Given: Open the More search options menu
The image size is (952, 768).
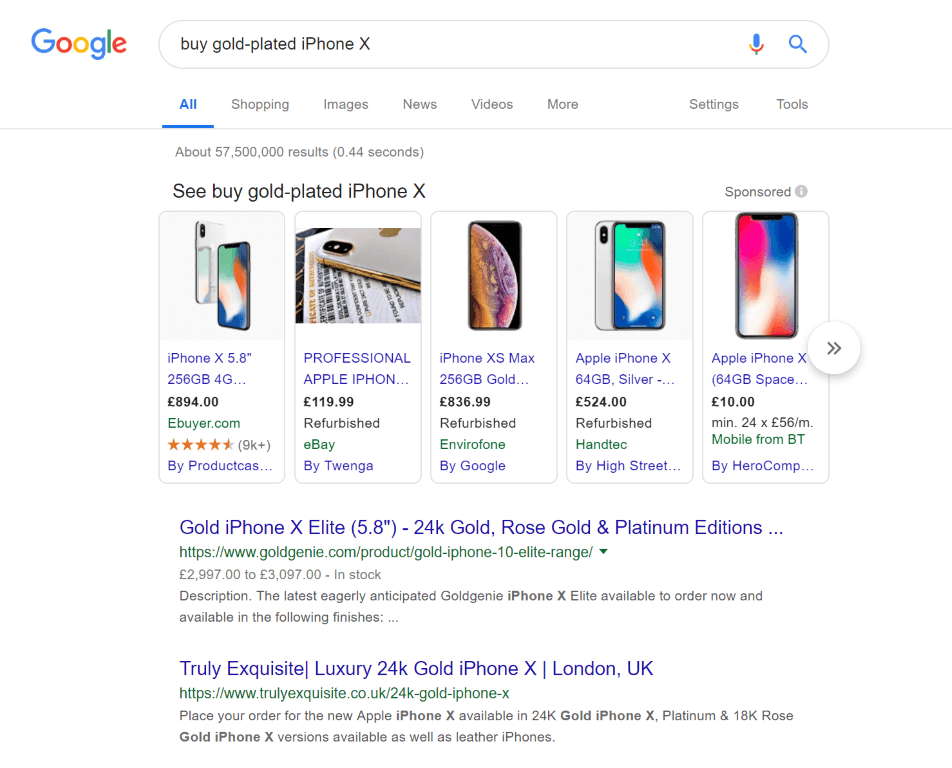Looking at the screenshot, I should [562, 104].
